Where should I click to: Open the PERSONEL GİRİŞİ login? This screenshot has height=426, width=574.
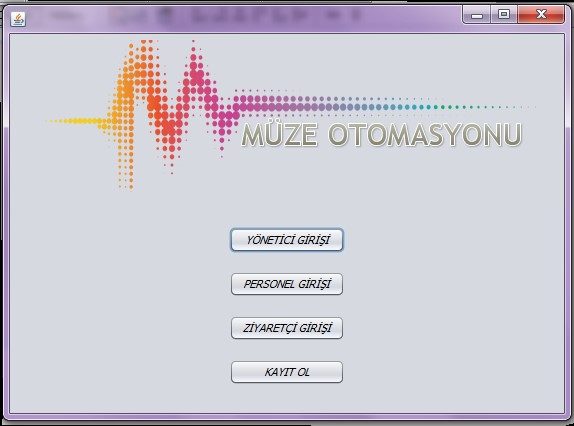pos(287,284)
